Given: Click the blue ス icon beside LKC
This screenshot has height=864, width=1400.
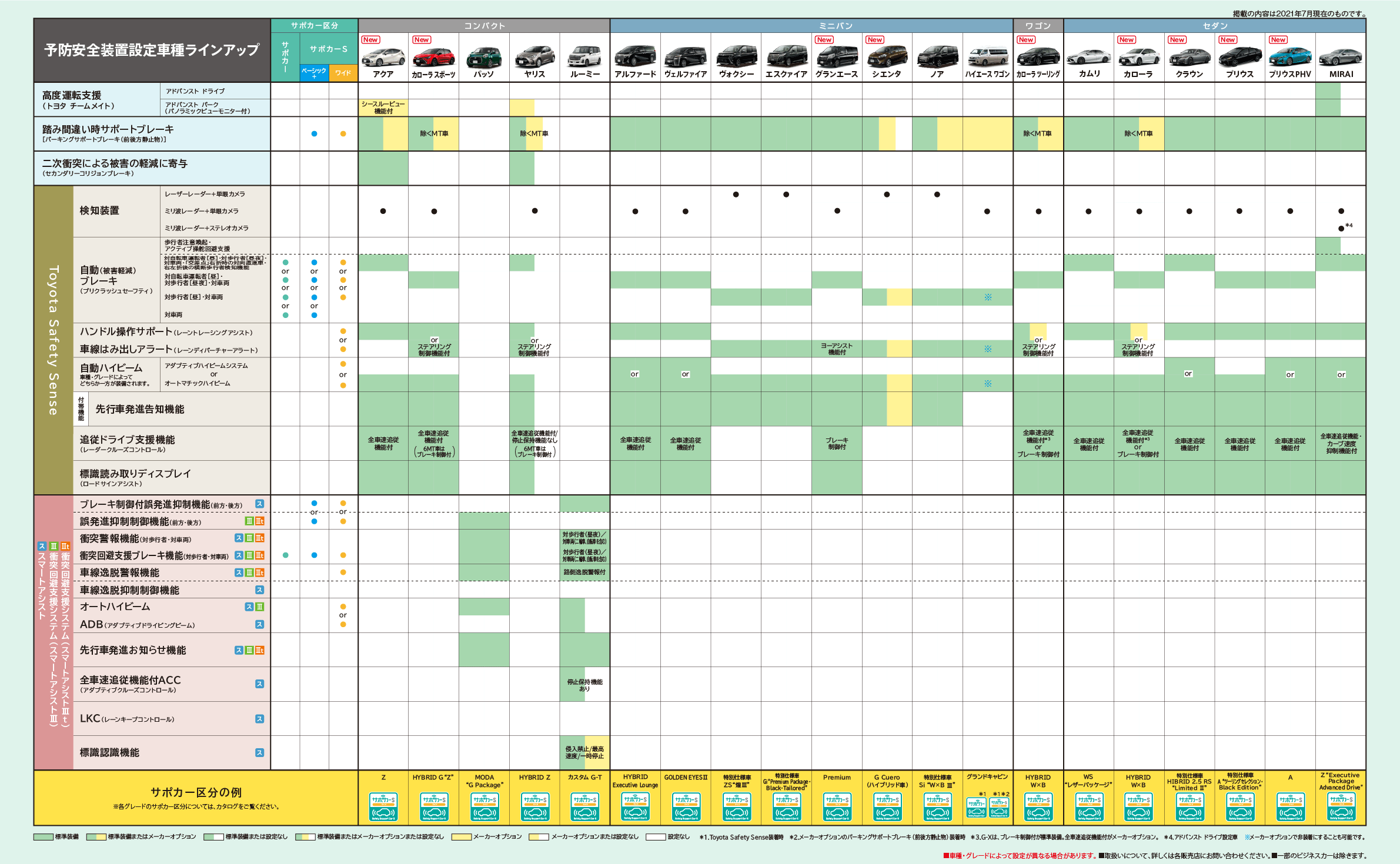Looking at the screenshot, I should click(x=259, y=719).
